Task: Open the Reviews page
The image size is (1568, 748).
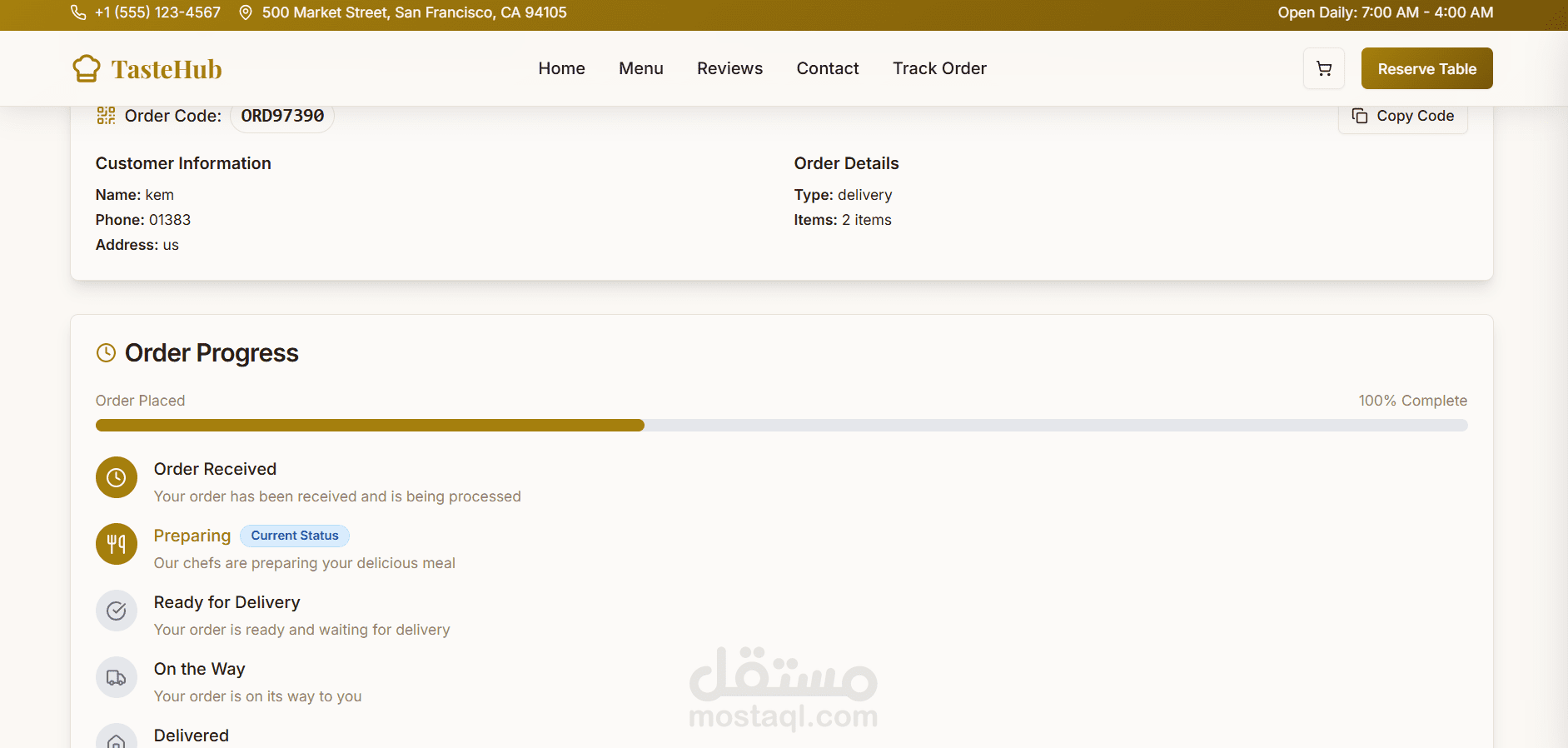Action: click(730, 68)
